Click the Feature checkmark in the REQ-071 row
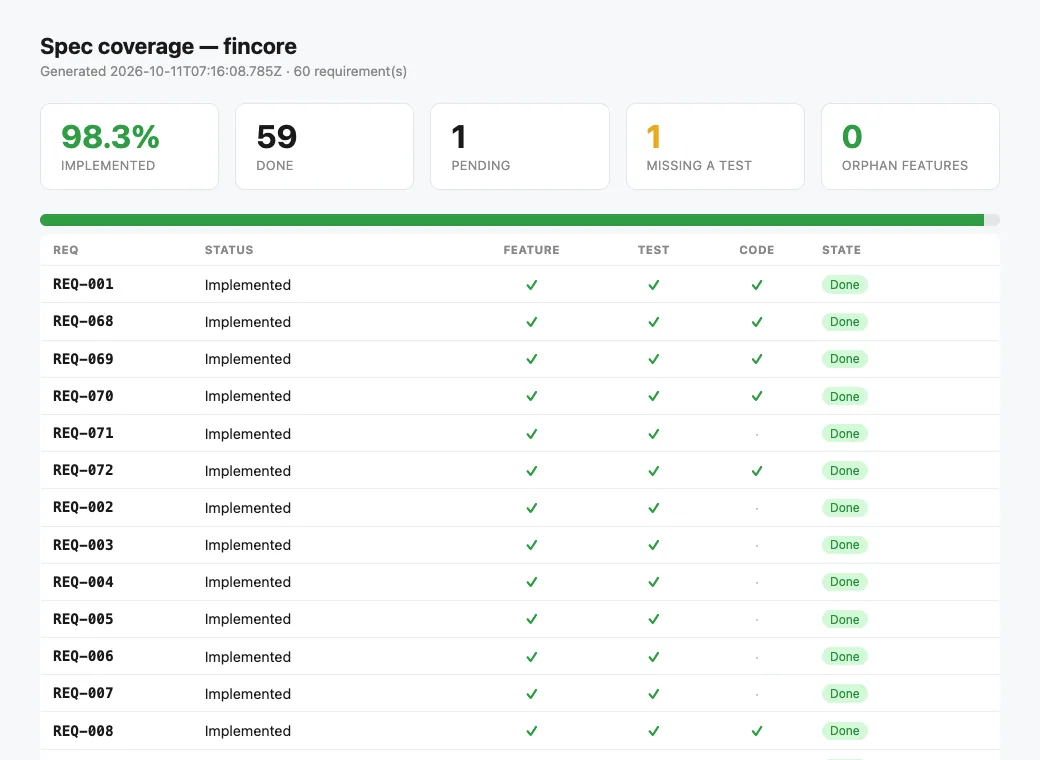 (x=531, y=434)
